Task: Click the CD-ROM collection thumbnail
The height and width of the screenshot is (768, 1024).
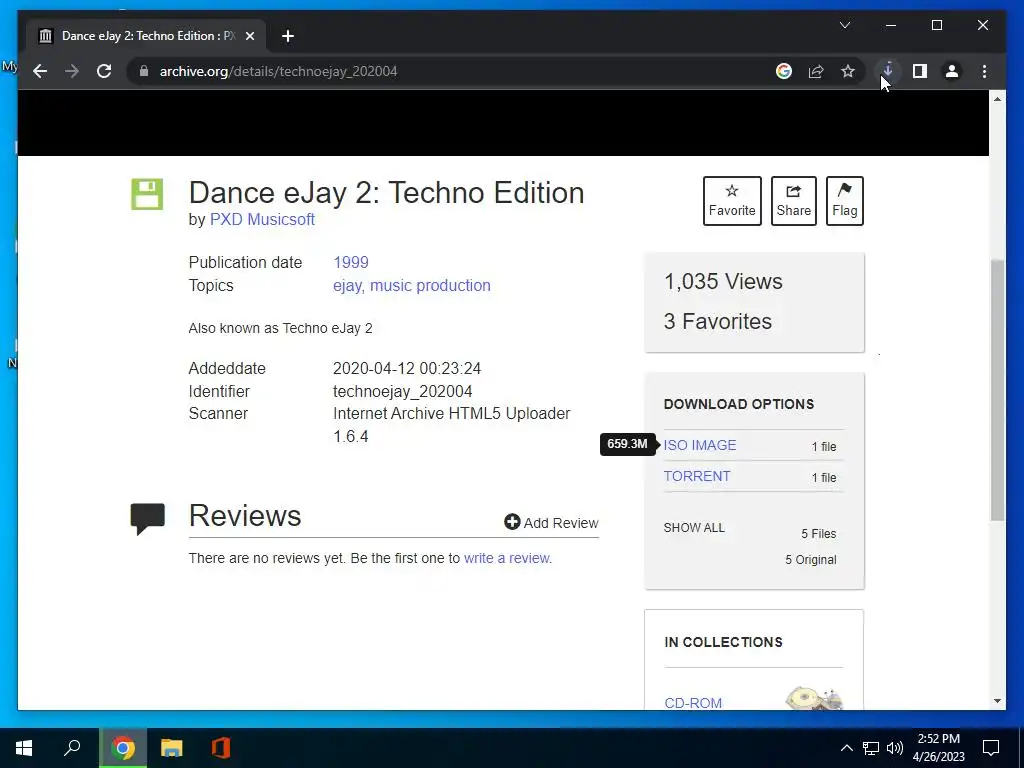Action: (814, 698)
